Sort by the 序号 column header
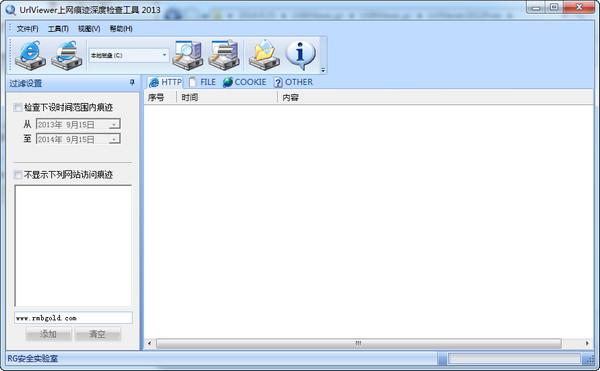The height and width of the screenshot is (371, 600). (x=160, y=98)
